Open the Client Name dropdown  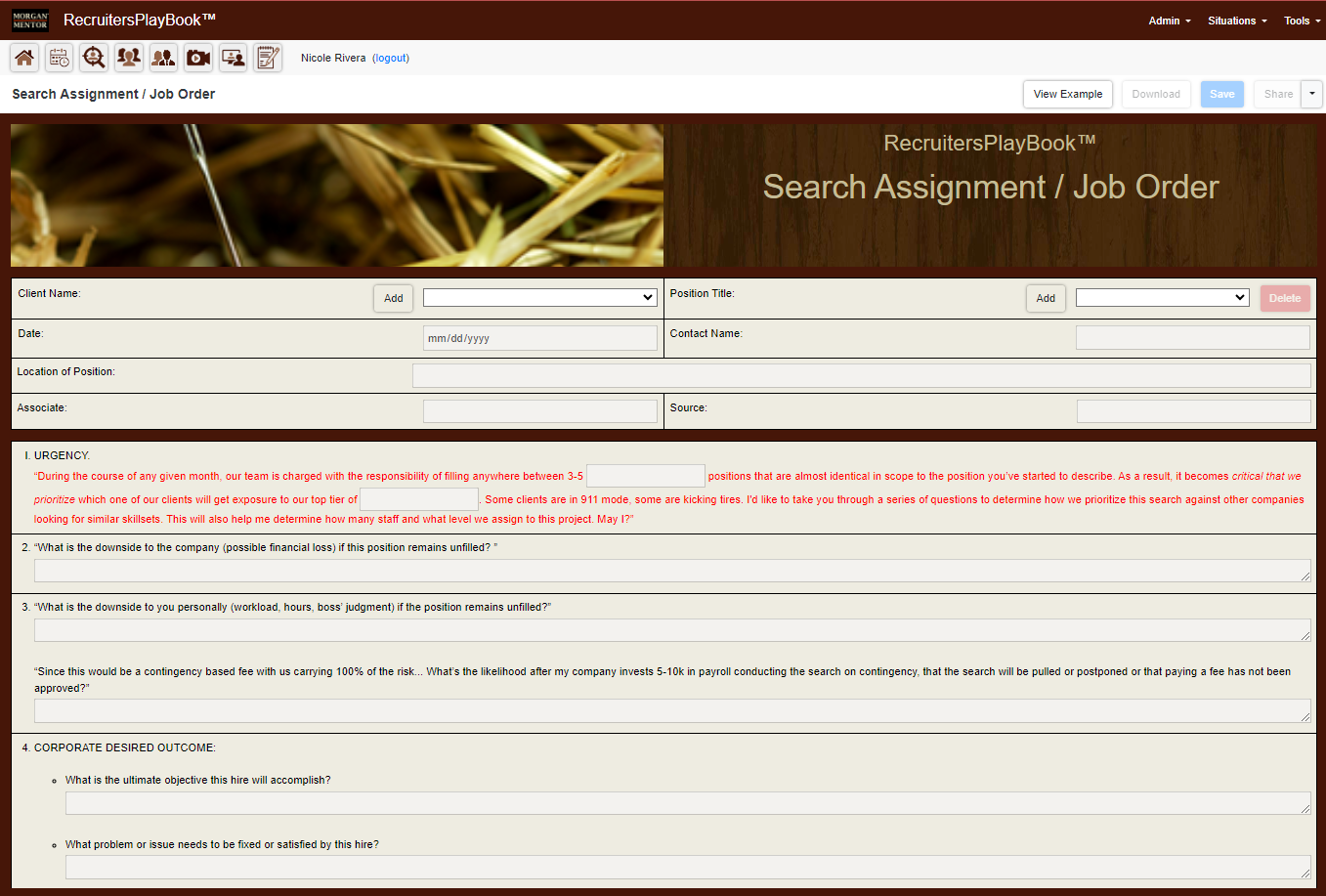tap(539, 297)
